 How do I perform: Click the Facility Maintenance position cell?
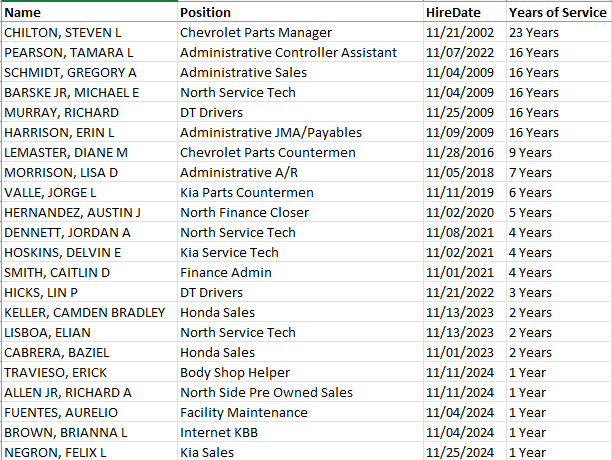tap(244, 413)
